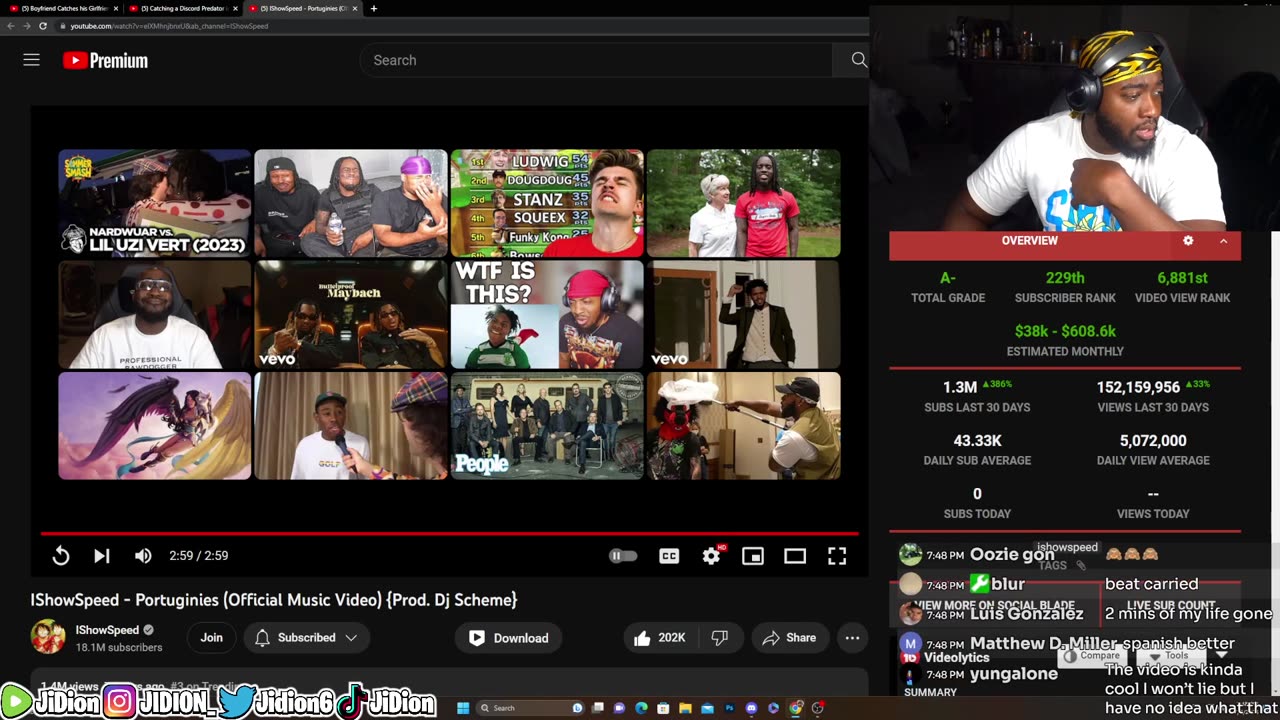Enable theater mode view

795,556
